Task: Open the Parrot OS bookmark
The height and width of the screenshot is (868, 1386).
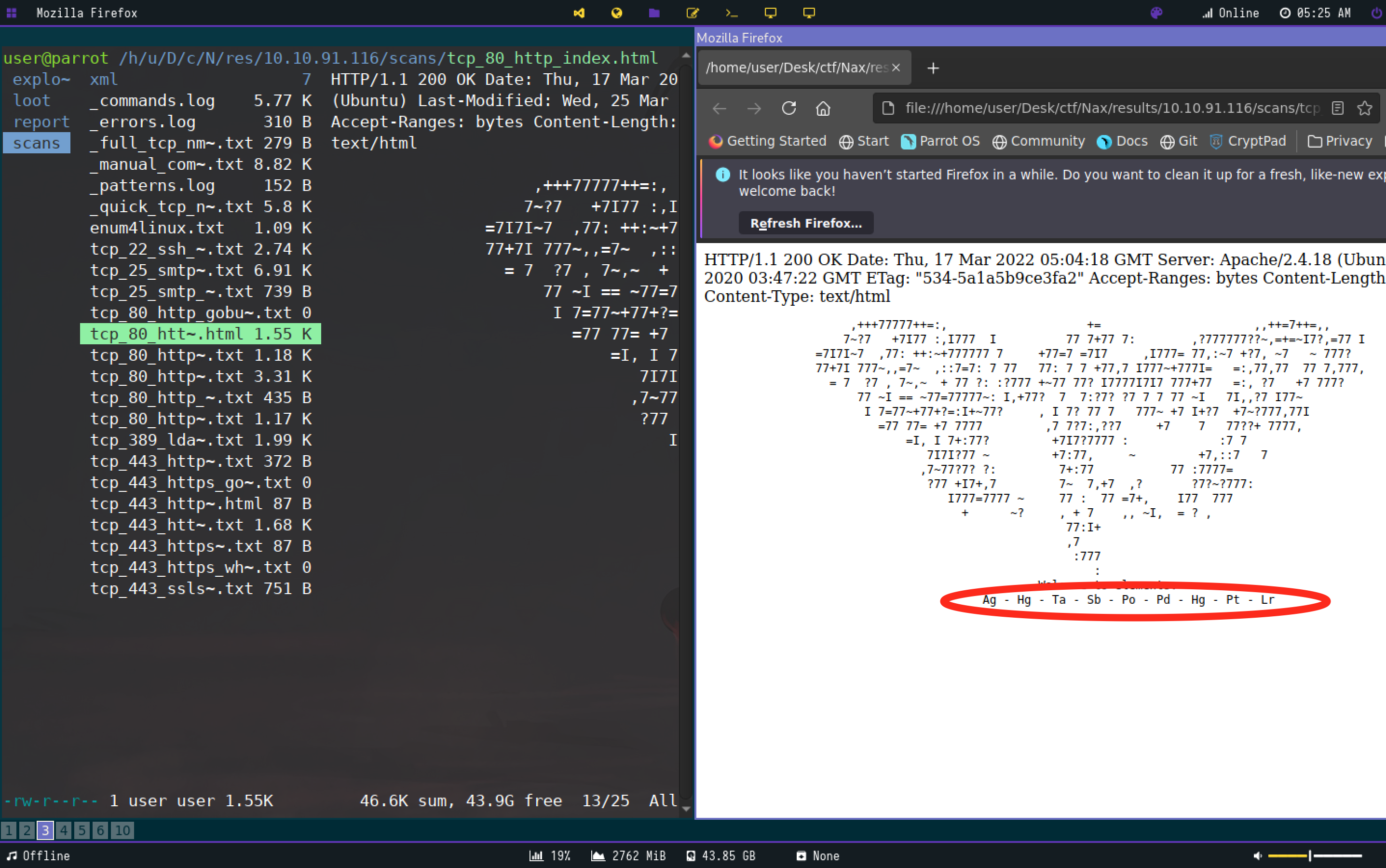Action: click(940, 141)
